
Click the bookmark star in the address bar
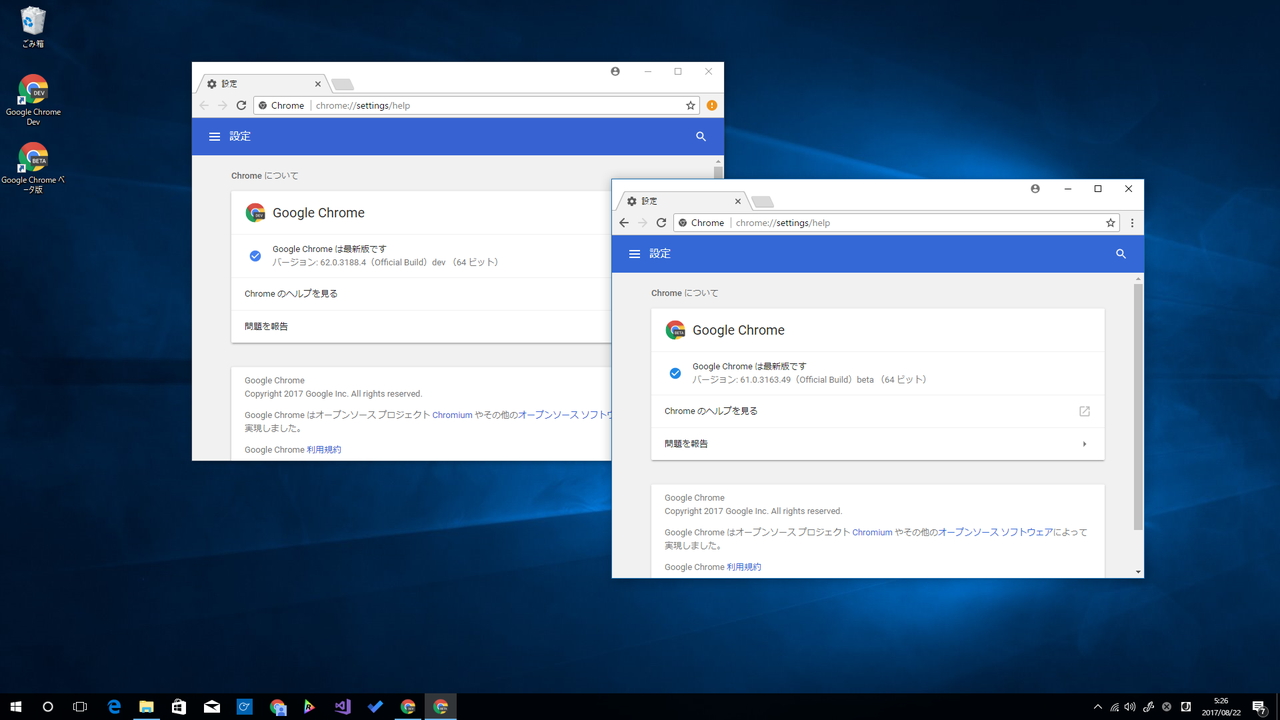coord(1110,222)
